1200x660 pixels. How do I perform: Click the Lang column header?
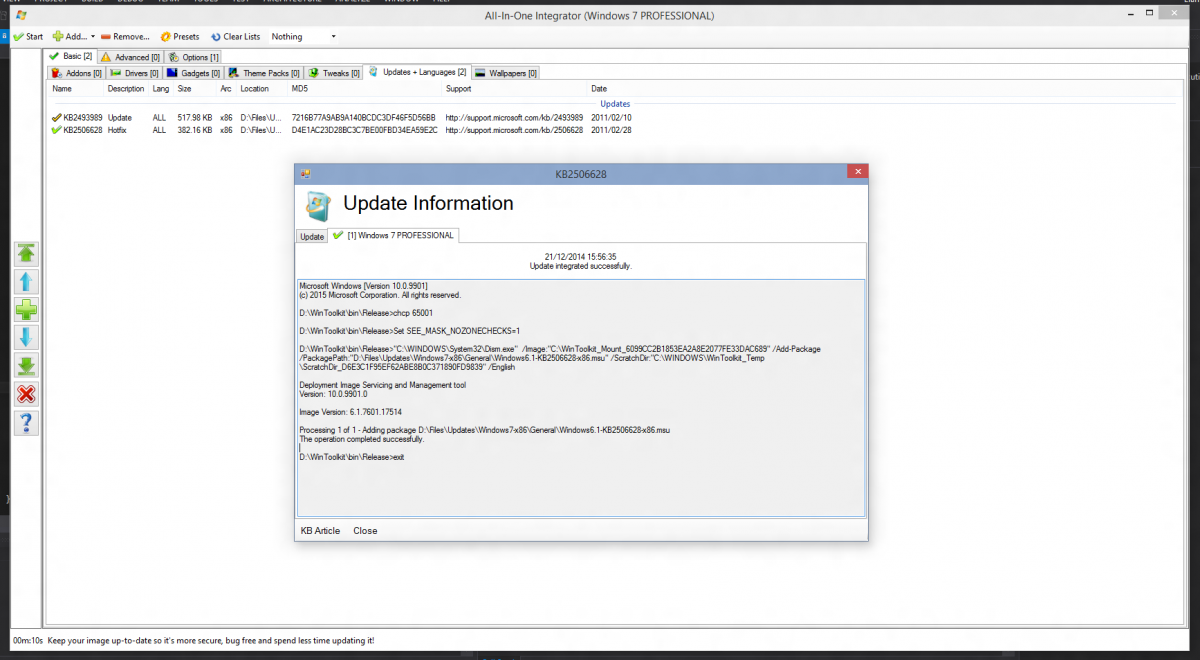[x=161, y=89]
